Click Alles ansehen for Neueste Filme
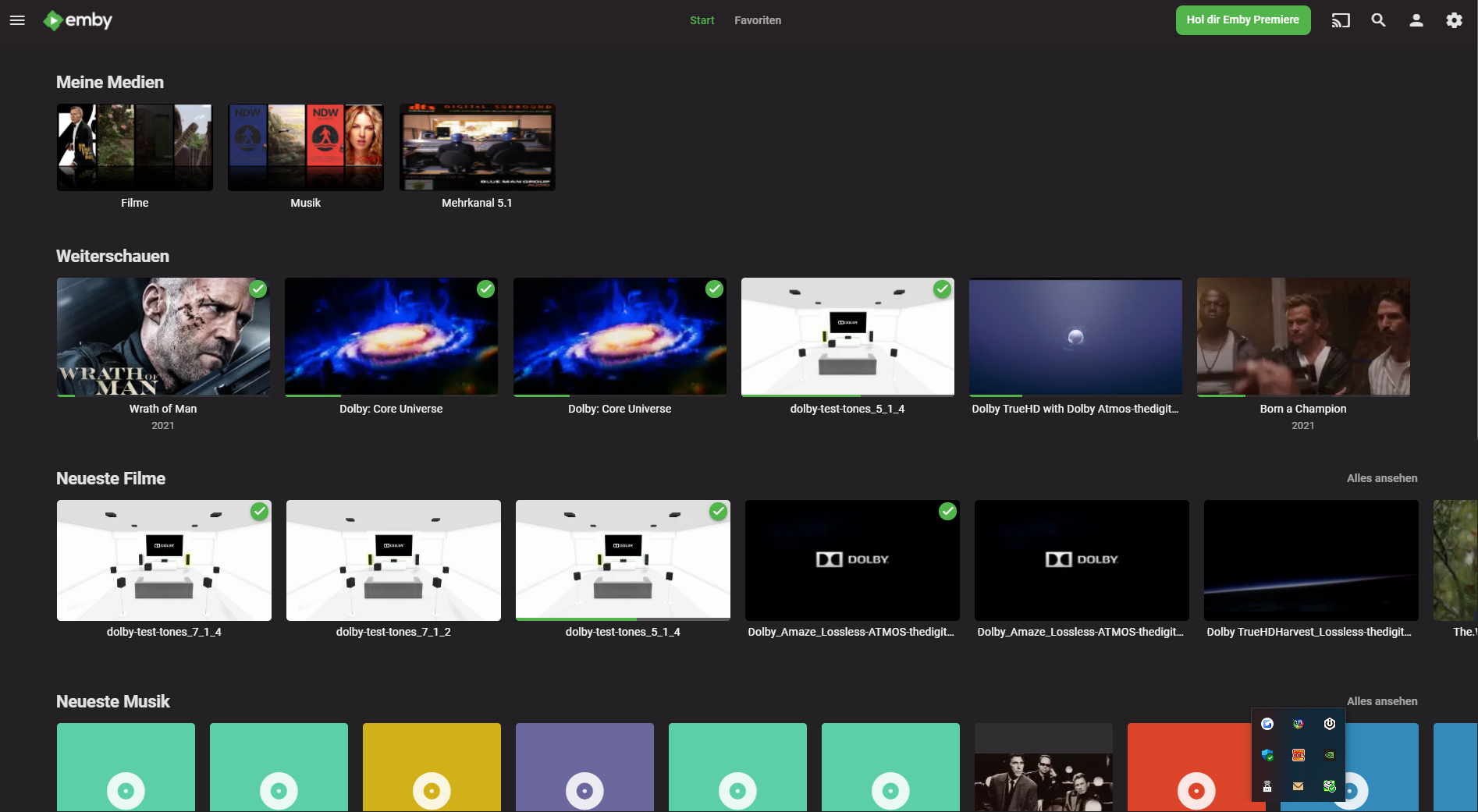Image resolution: width=1478 pixels, height=812 pixels. click(x=1382, y=478)
